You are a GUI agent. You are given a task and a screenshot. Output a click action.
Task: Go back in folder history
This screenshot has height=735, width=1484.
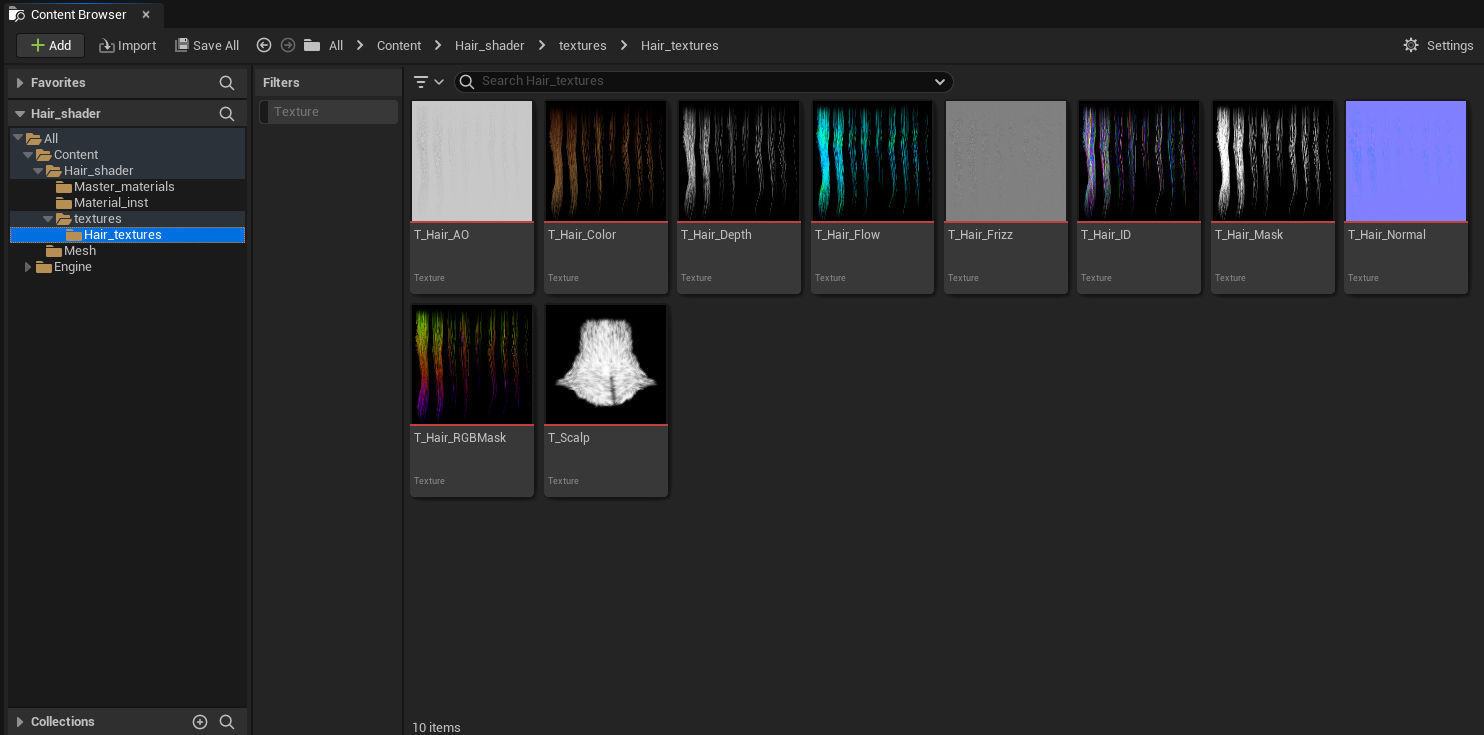[264, 45]
